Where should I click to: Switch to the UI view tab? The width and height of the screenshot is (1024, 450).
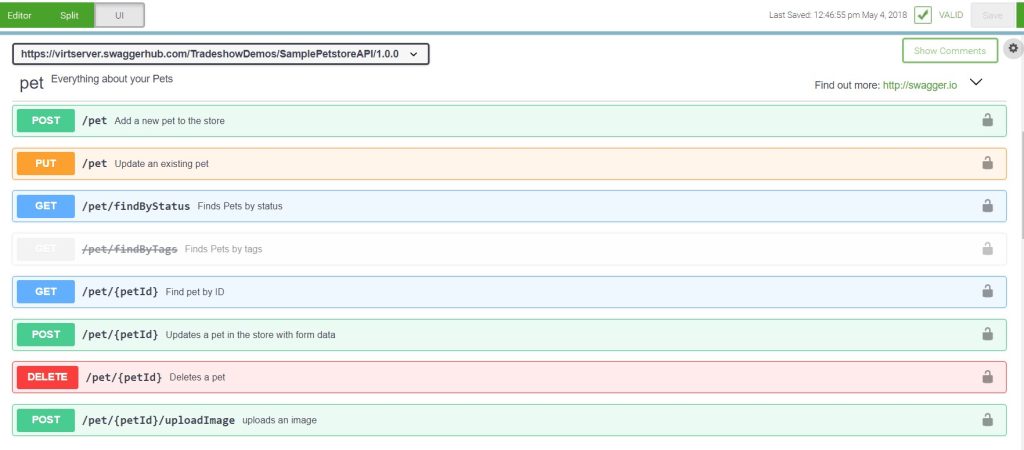click(x=120, y=15)
